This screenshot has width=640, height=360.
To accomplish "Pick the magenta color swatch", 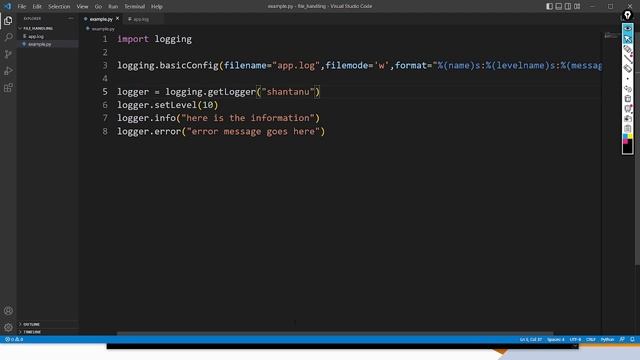I will coord(625,141).
